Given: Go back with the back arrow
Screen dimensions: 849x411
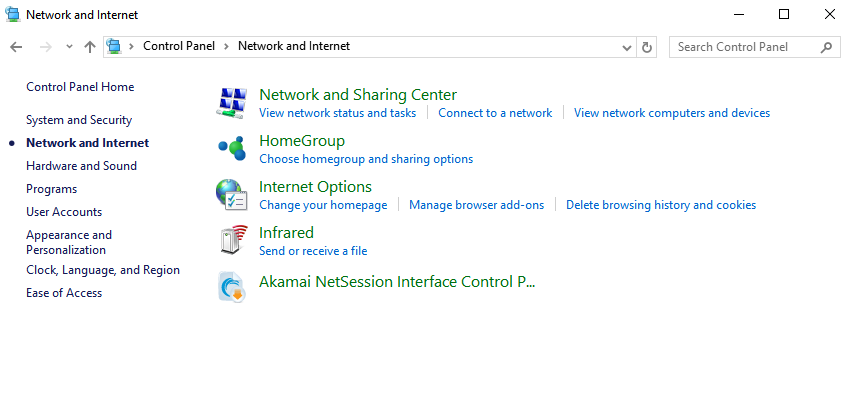Looking at the screenshot, I should (x=16, y=47).
